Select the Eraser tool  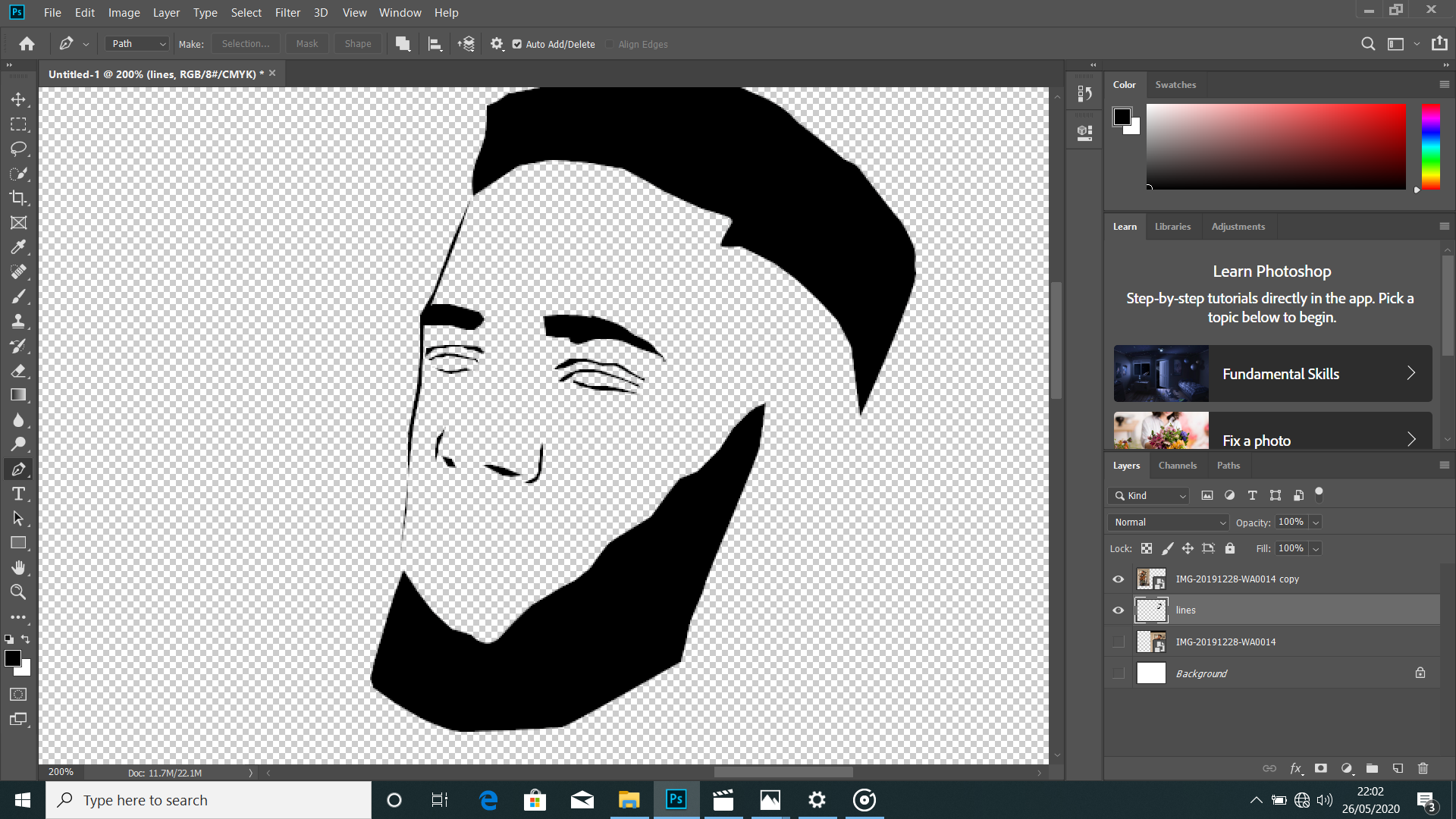click(18, 370)
